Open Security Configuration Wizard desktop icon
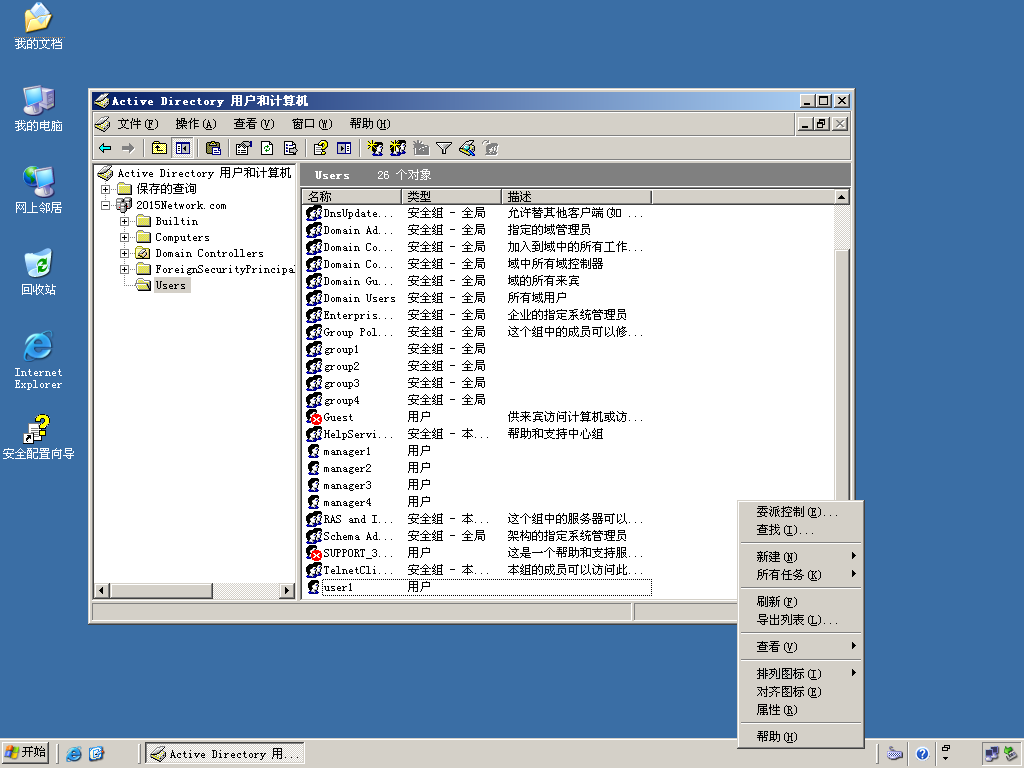 (x=39, y=438)
